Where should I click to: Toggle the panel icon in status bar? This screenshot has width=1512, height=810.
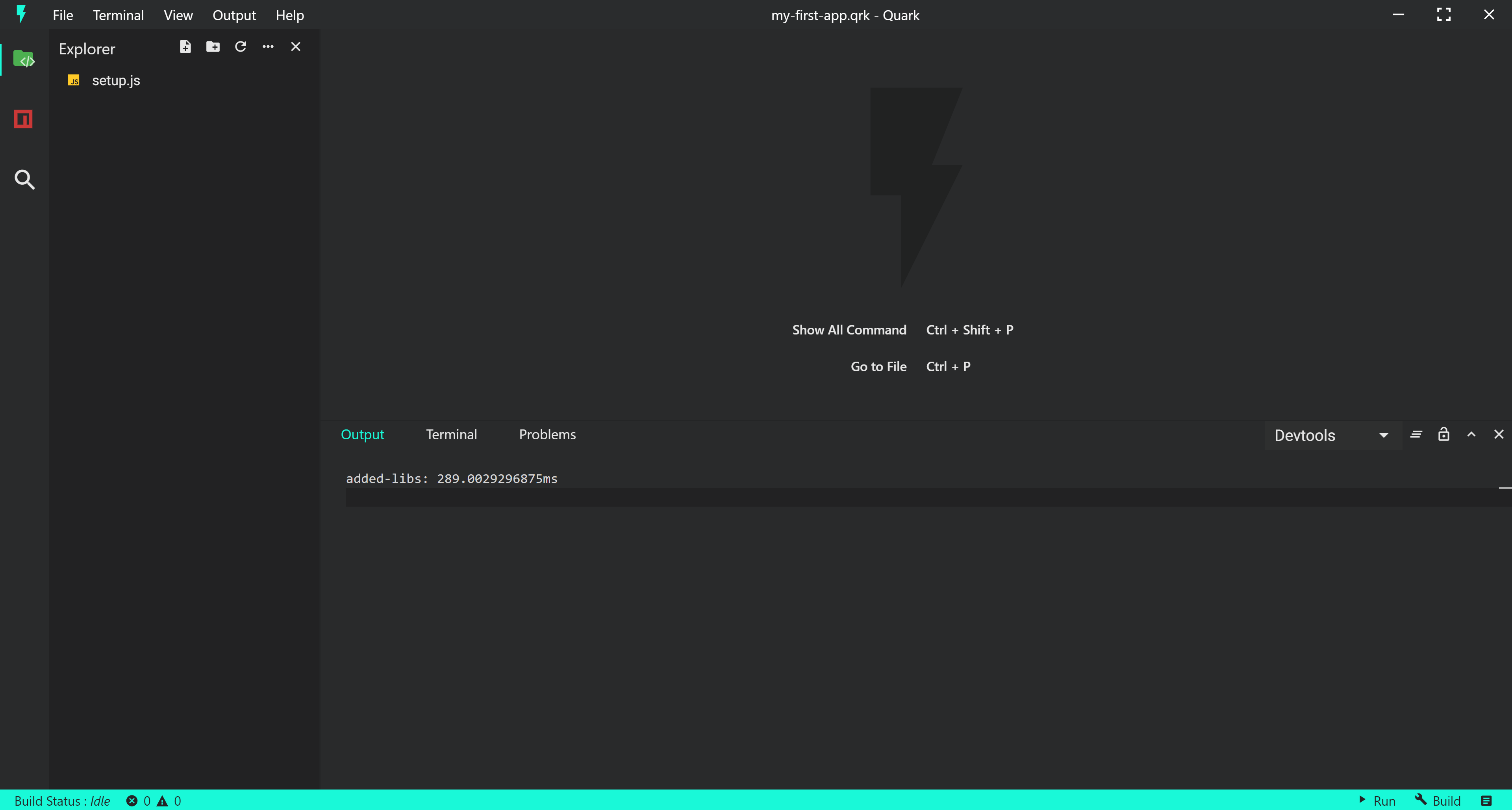(x=1486, y=801)
